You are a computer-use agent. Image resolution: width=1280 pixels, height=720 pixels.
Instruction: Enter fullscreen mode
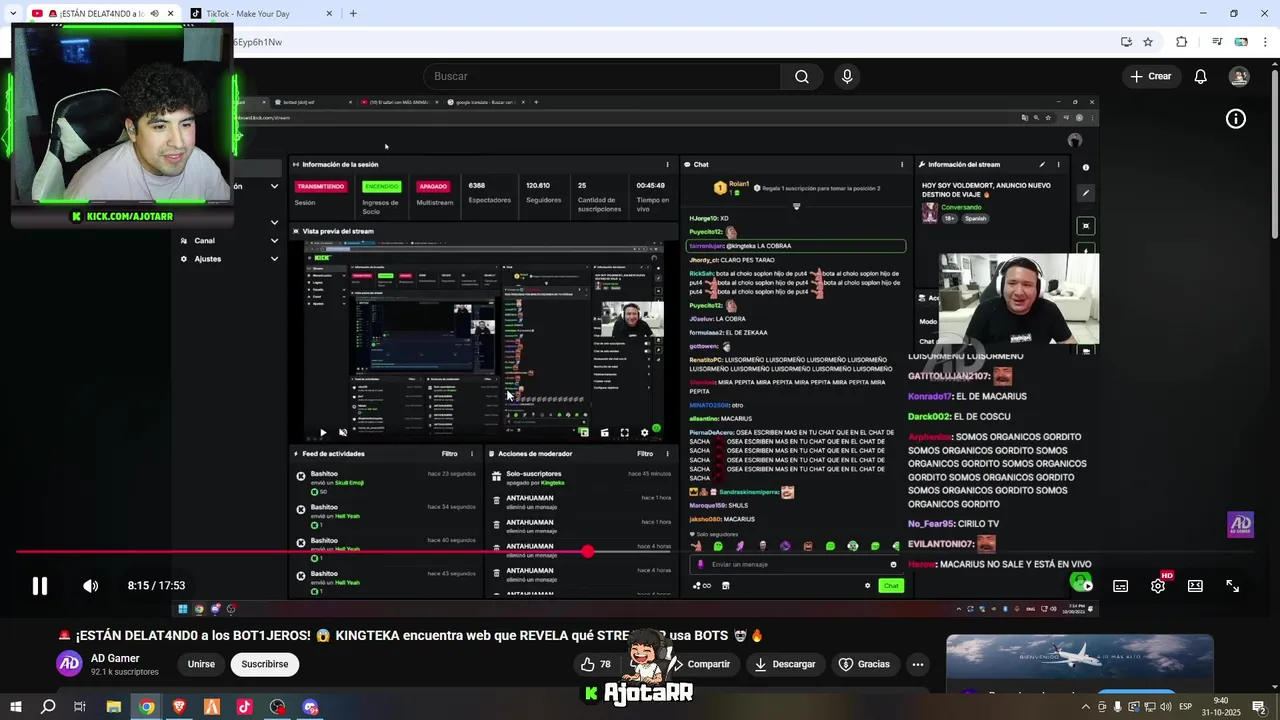point(1233,586)
